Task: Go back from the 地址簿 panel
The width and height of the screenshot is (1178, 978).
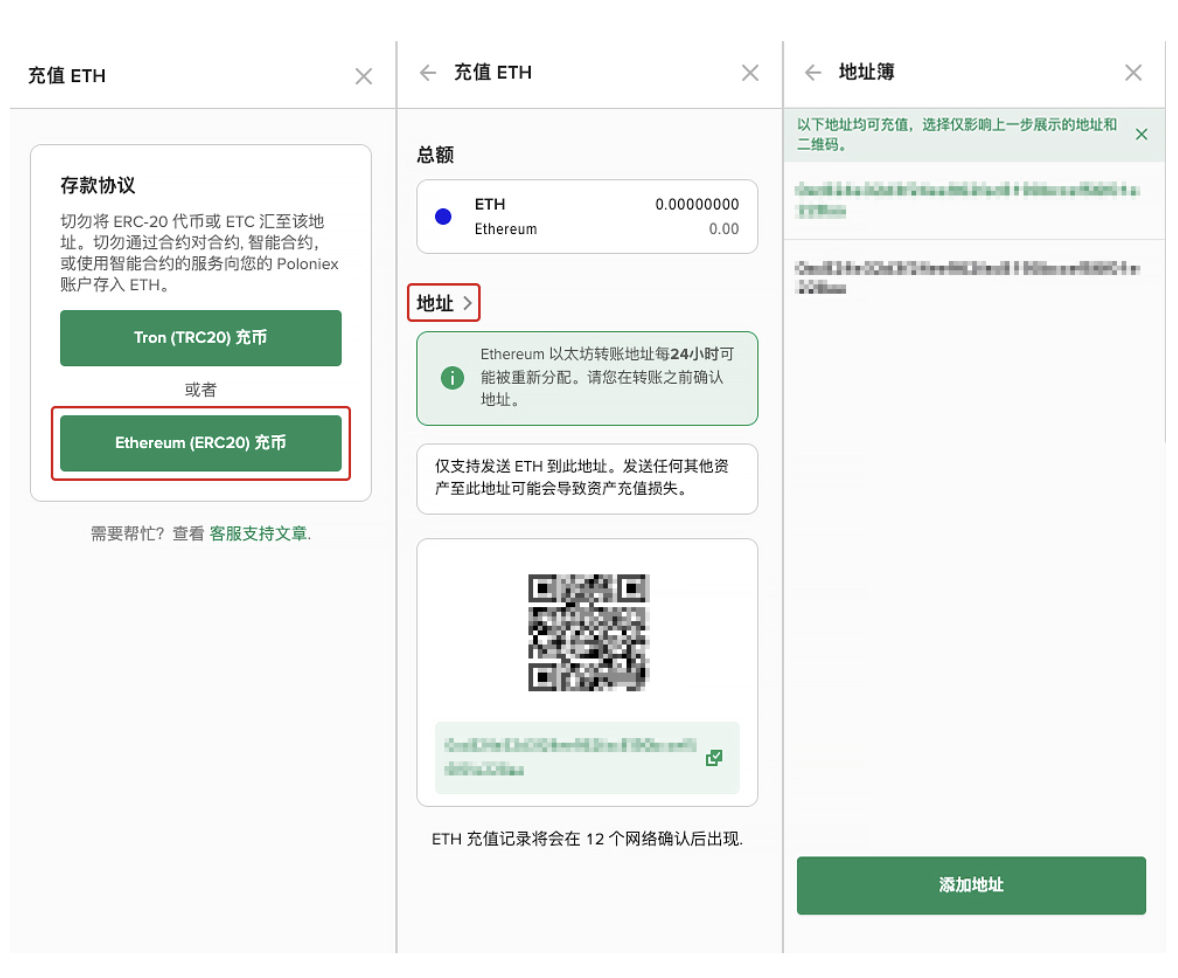Action: pyautogui.click(x=813, y=72)
